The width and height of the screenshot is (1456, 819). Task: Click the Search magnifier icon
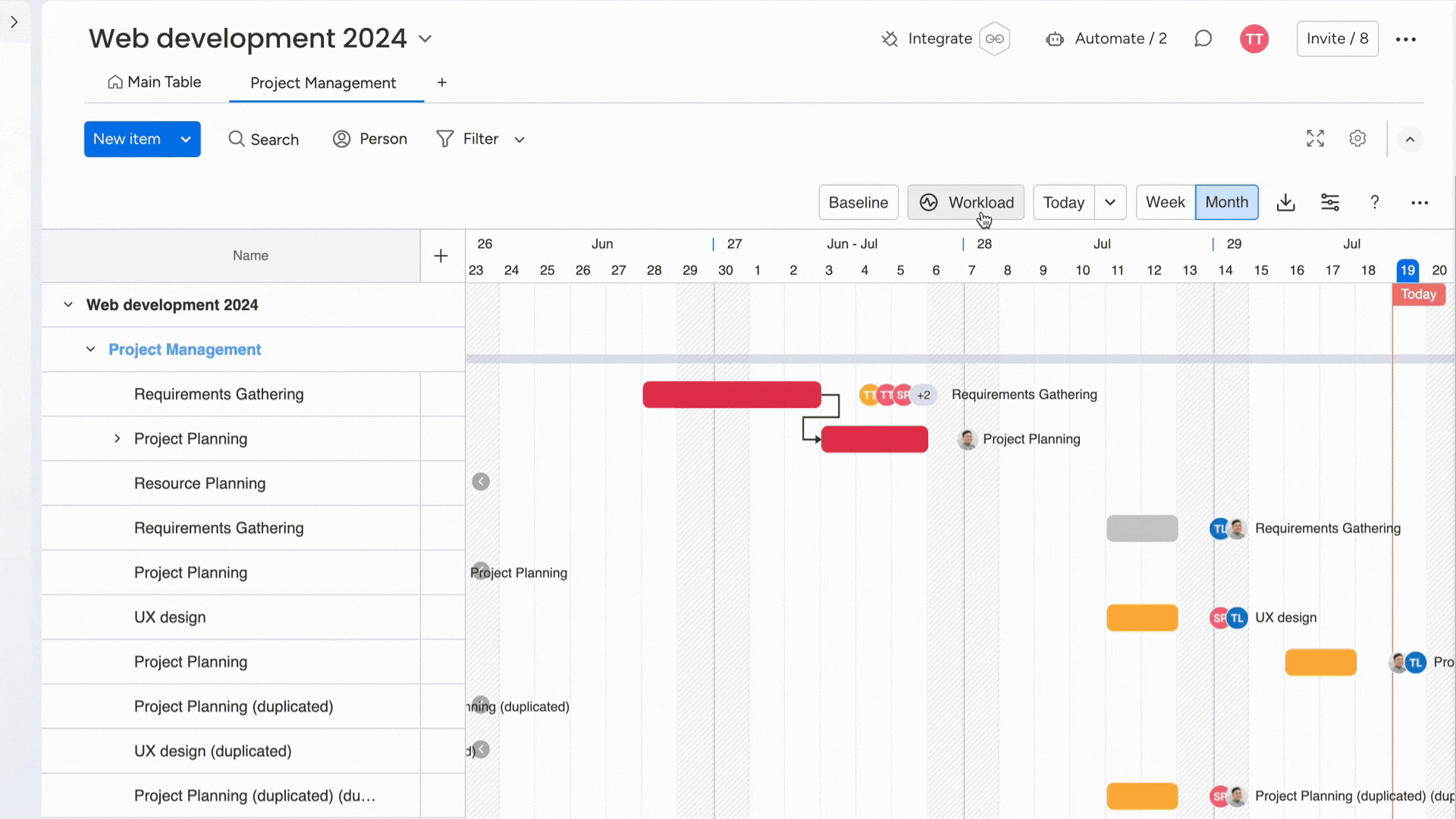pos(235,139)
